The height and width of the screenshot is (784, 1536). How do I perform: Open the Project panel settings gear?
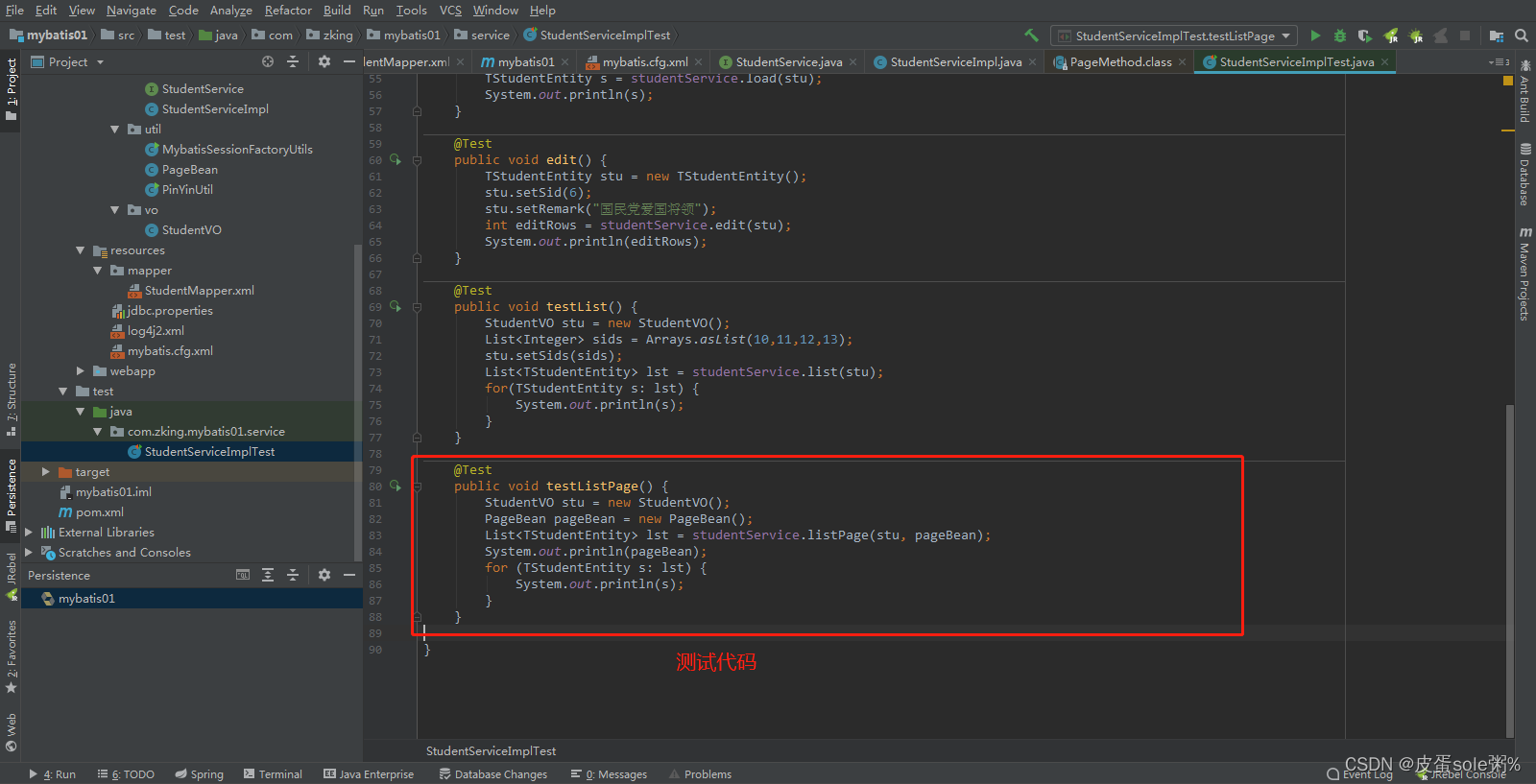click(x=324, y=61)
